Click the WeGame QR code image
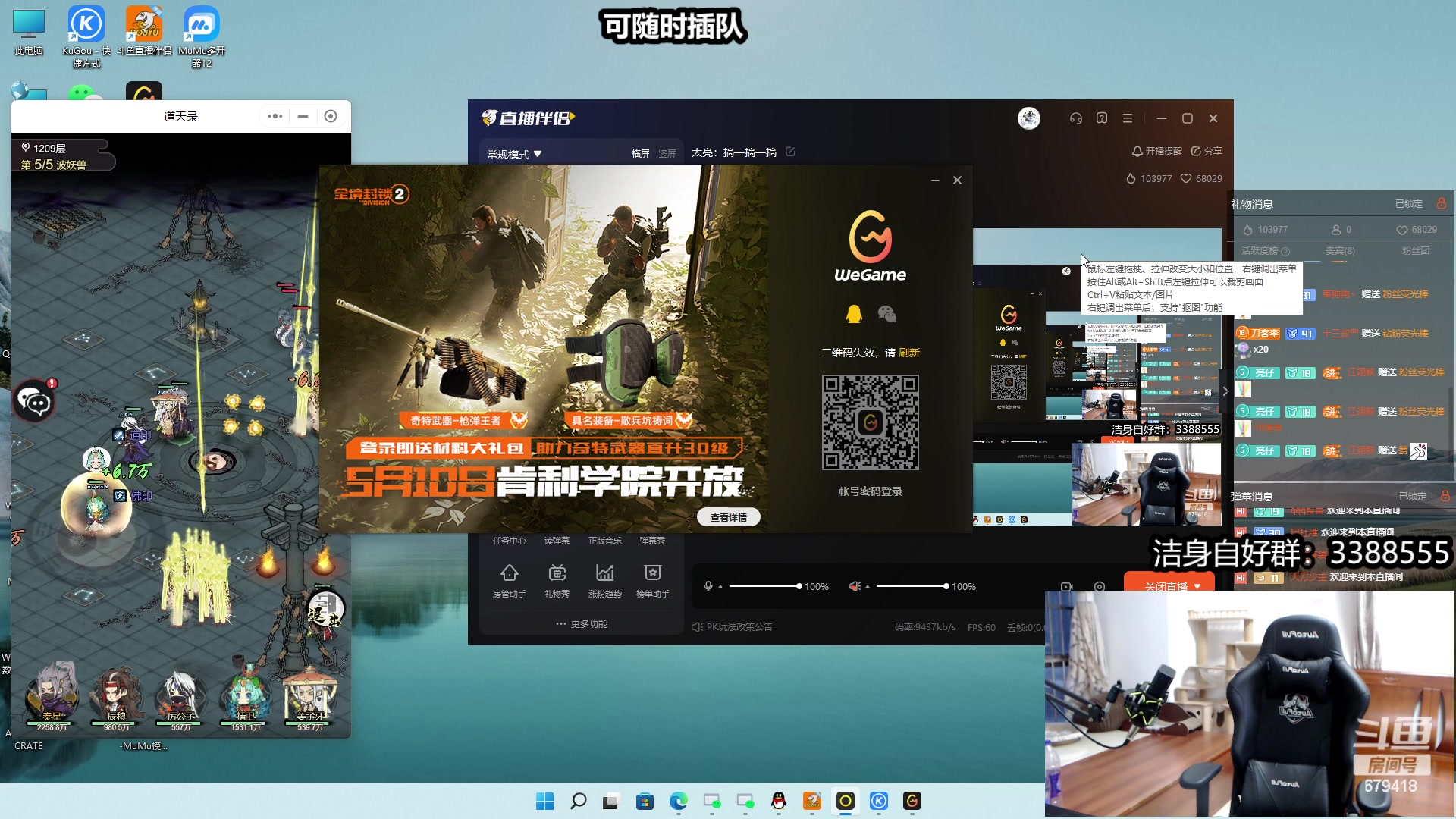 [871, 422]
